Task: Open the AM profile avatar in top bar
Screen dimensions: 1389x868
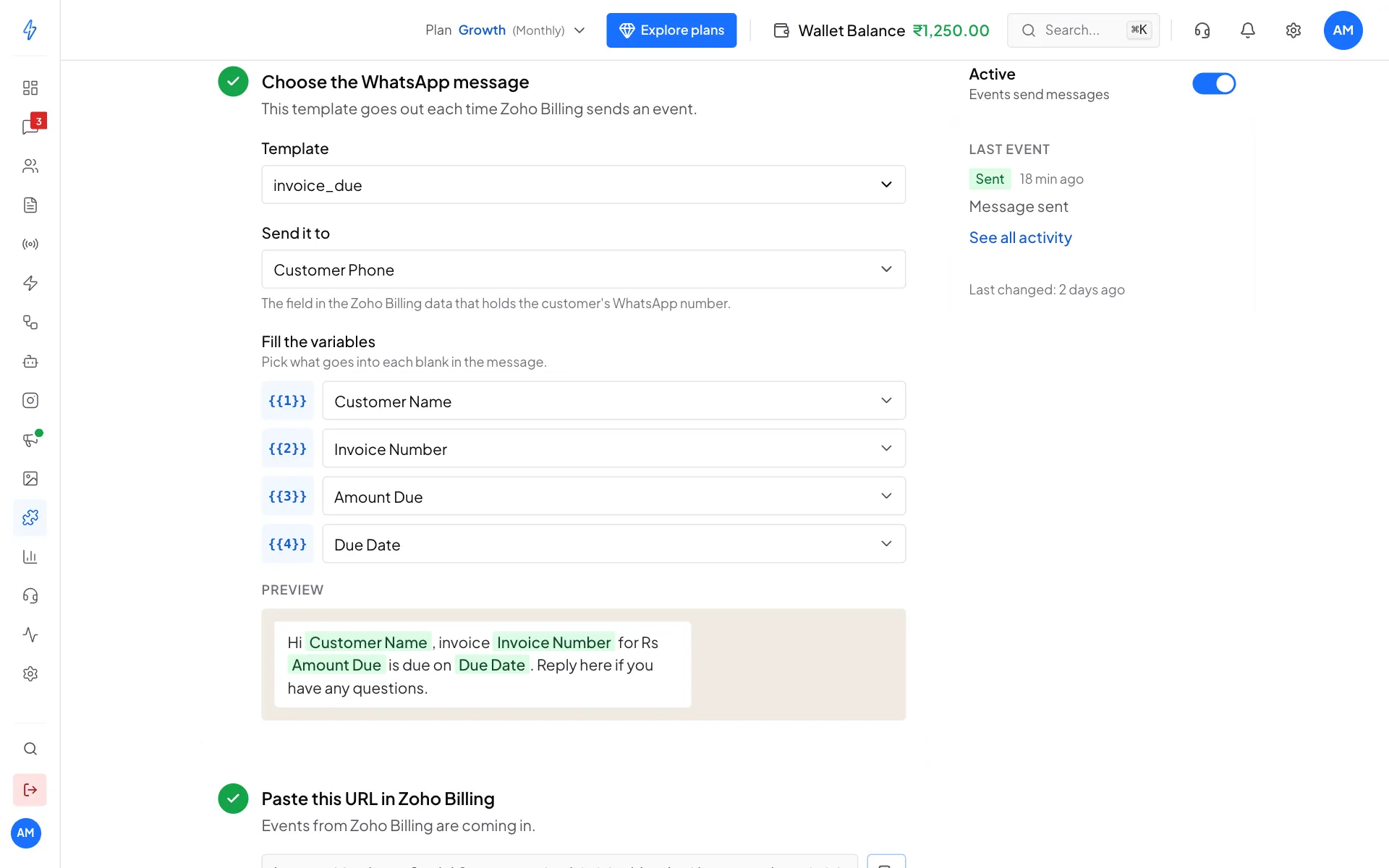Action: tap(1343, 30)
